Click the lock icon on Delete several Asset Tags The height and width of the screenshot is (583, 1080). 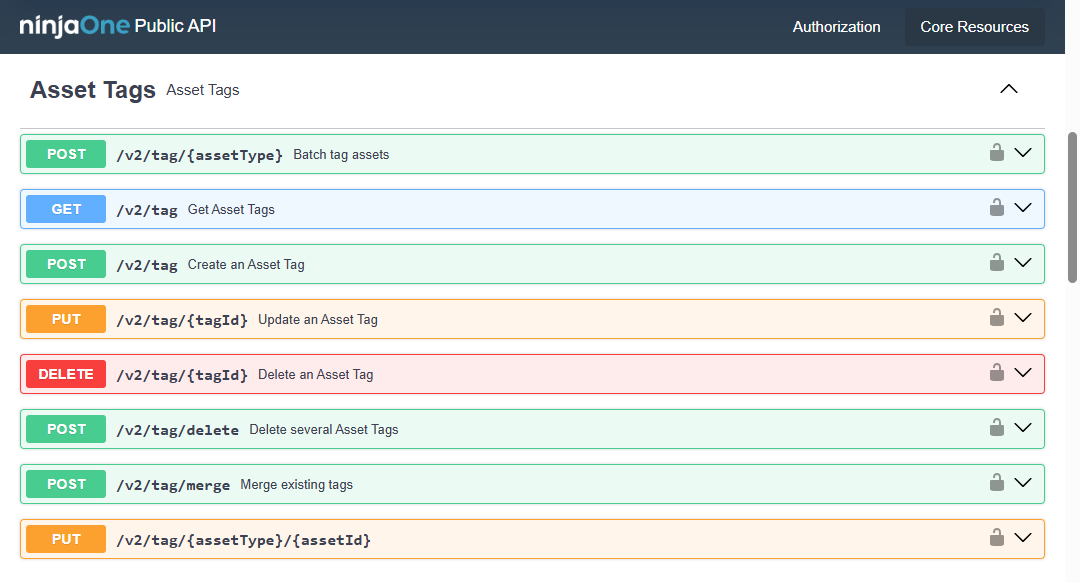pyautogui.click(x=996, y=428)
